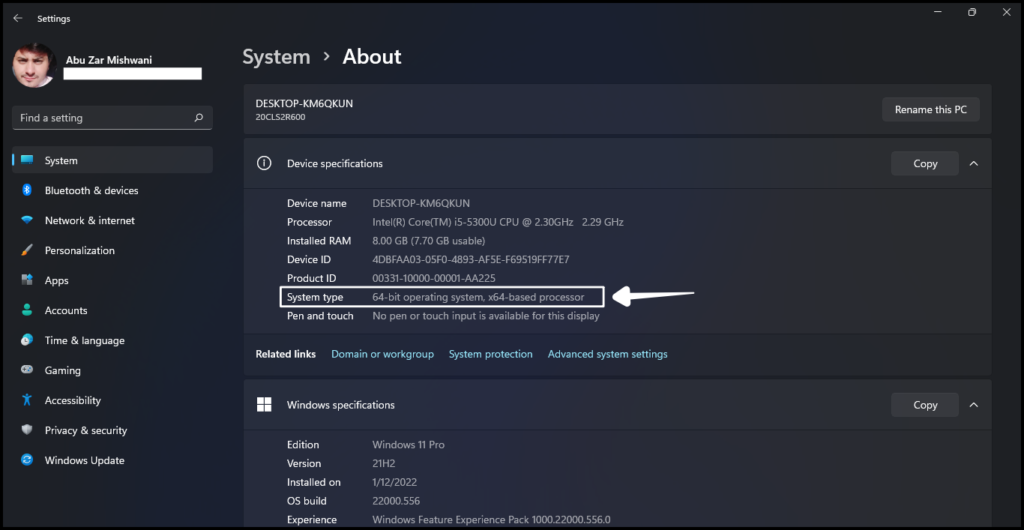Click the Accounts person icon
The image size is (1024, 530).
click(x=27, y=310)
